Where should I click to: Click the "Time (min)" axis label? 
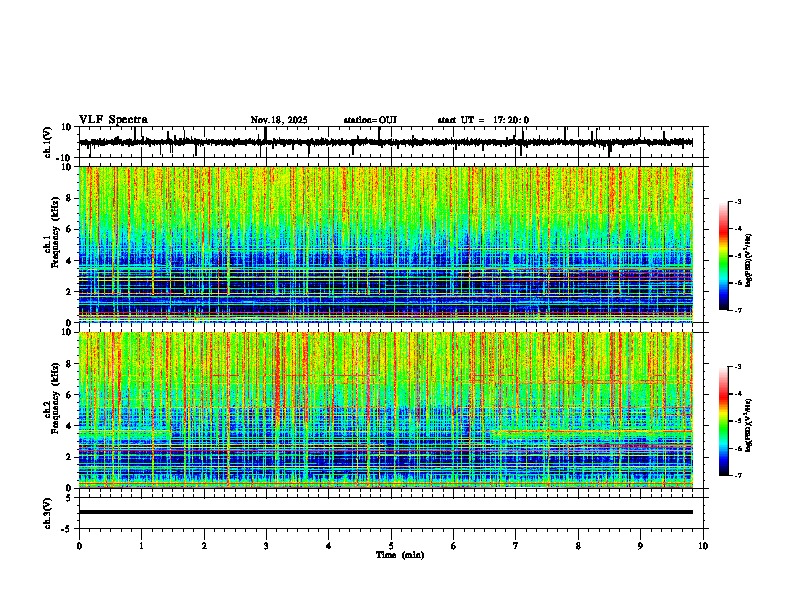coord(400,555)
